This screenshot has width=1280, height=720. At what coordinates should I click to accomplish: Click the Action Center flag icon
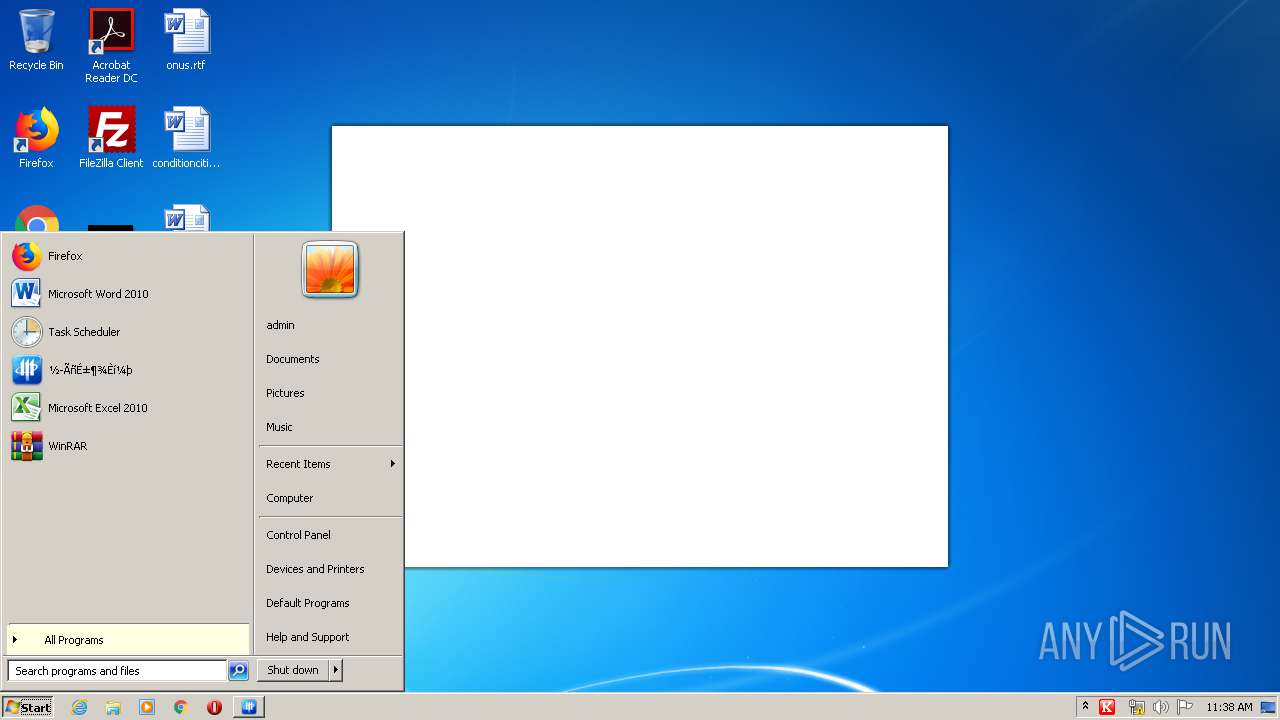[1185, 707]
